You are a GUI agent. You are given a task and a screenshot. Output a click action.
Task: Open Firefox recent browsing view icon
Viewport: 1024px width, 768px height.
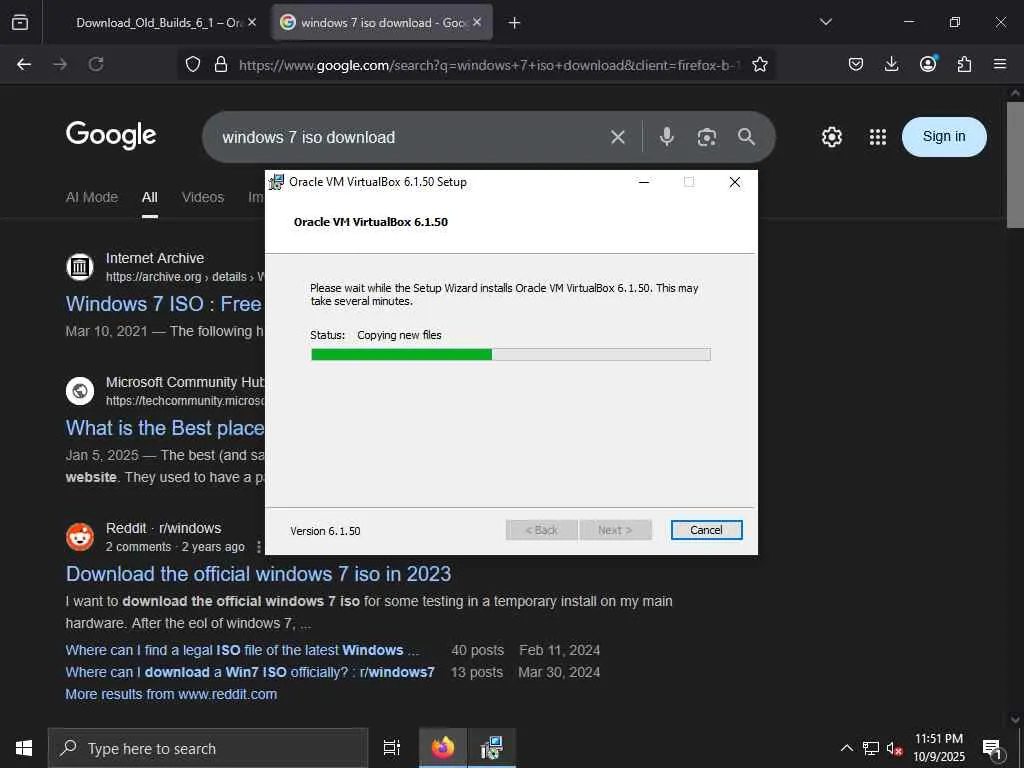click(x=20, y=22)
